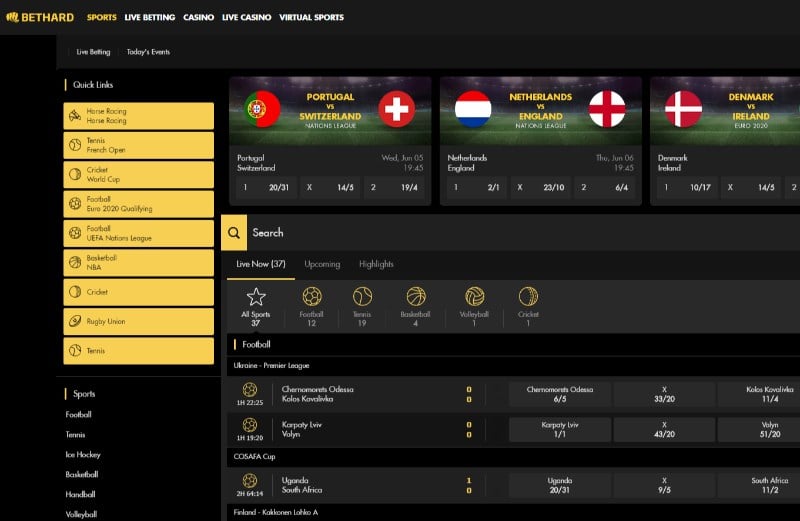Click the Rugby Union ball icon
The width and height of the screenshot is (800, 521).
coord(75,321)
